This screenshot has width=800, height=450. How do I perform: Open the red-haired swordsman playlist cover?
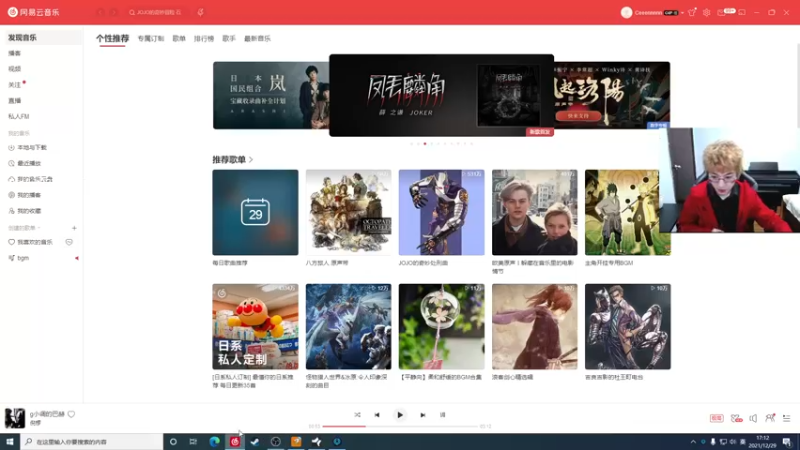coord(535,327)
